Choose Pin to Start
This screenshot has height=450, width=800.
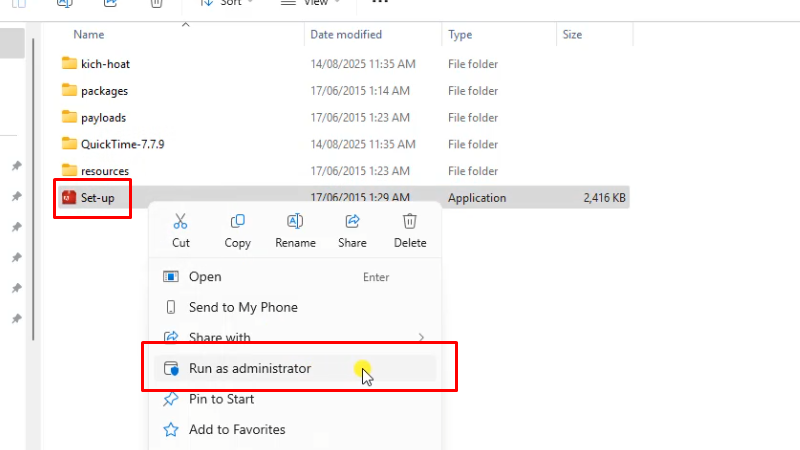pos(295,399)
